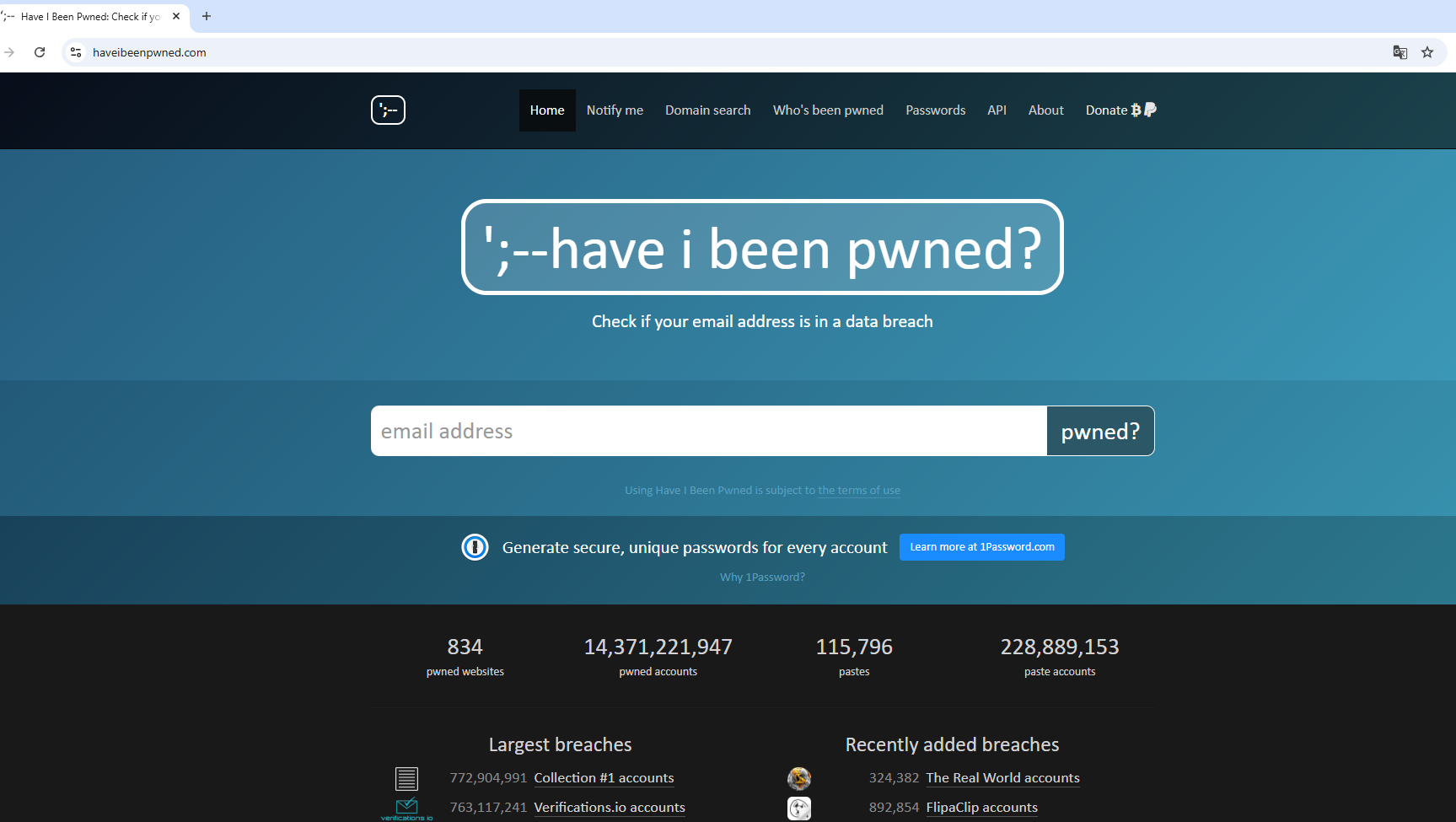Open the translate page icon
This screenshot has width=1456, height=822.
pos(1400,52)
